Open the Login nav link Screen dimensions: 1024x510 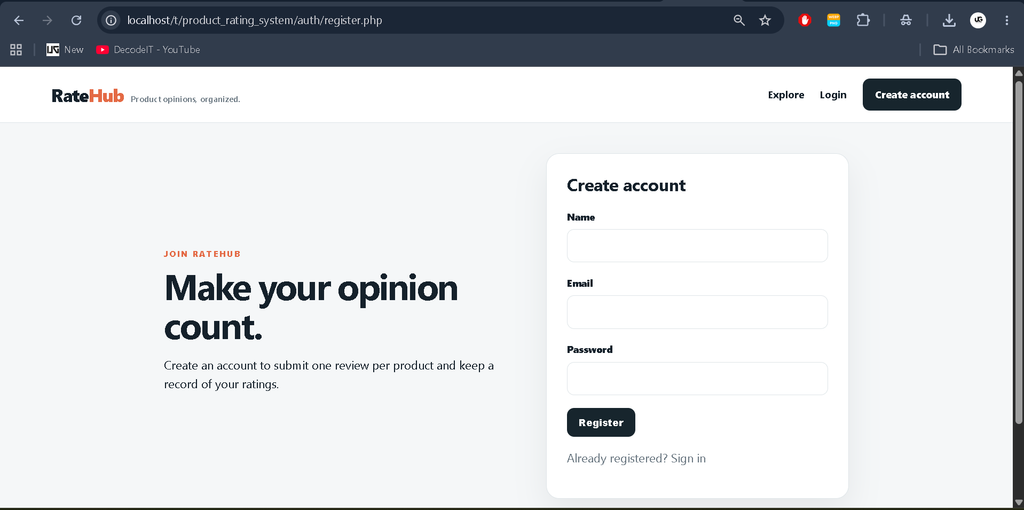click(833, 95)
